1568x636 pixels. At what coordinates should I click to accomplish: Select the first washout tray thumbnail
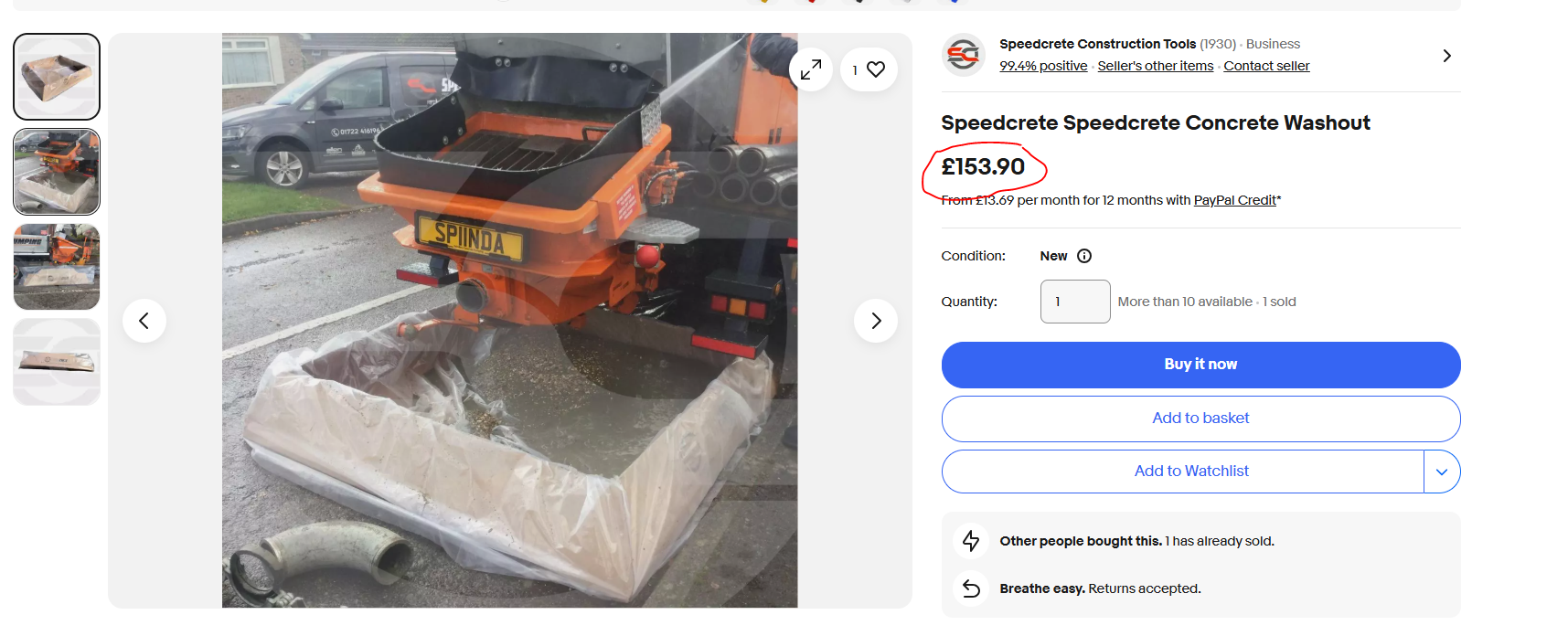(x=57, y=77)
